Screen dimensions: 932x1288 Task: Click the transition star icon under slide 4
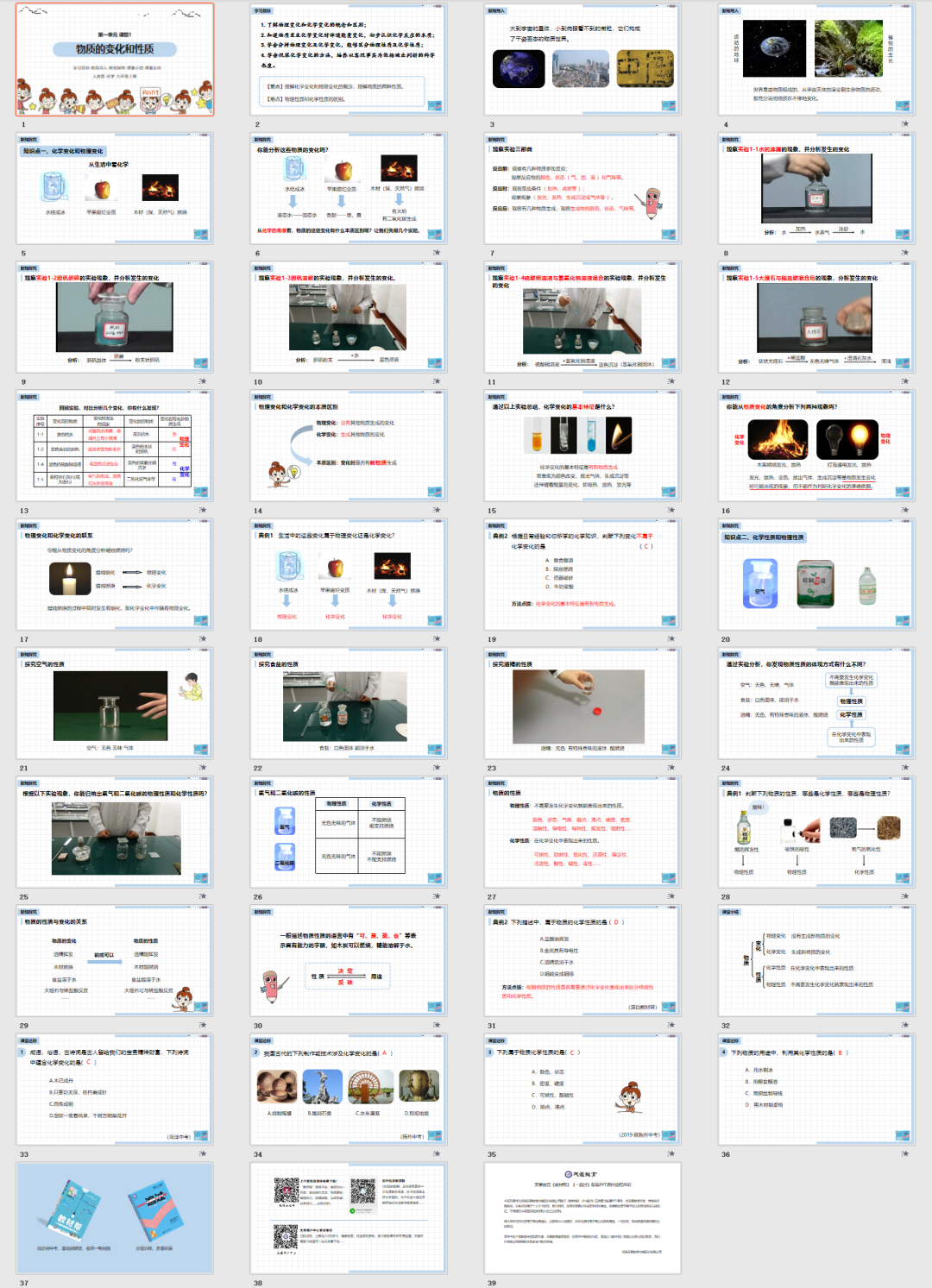904,124
